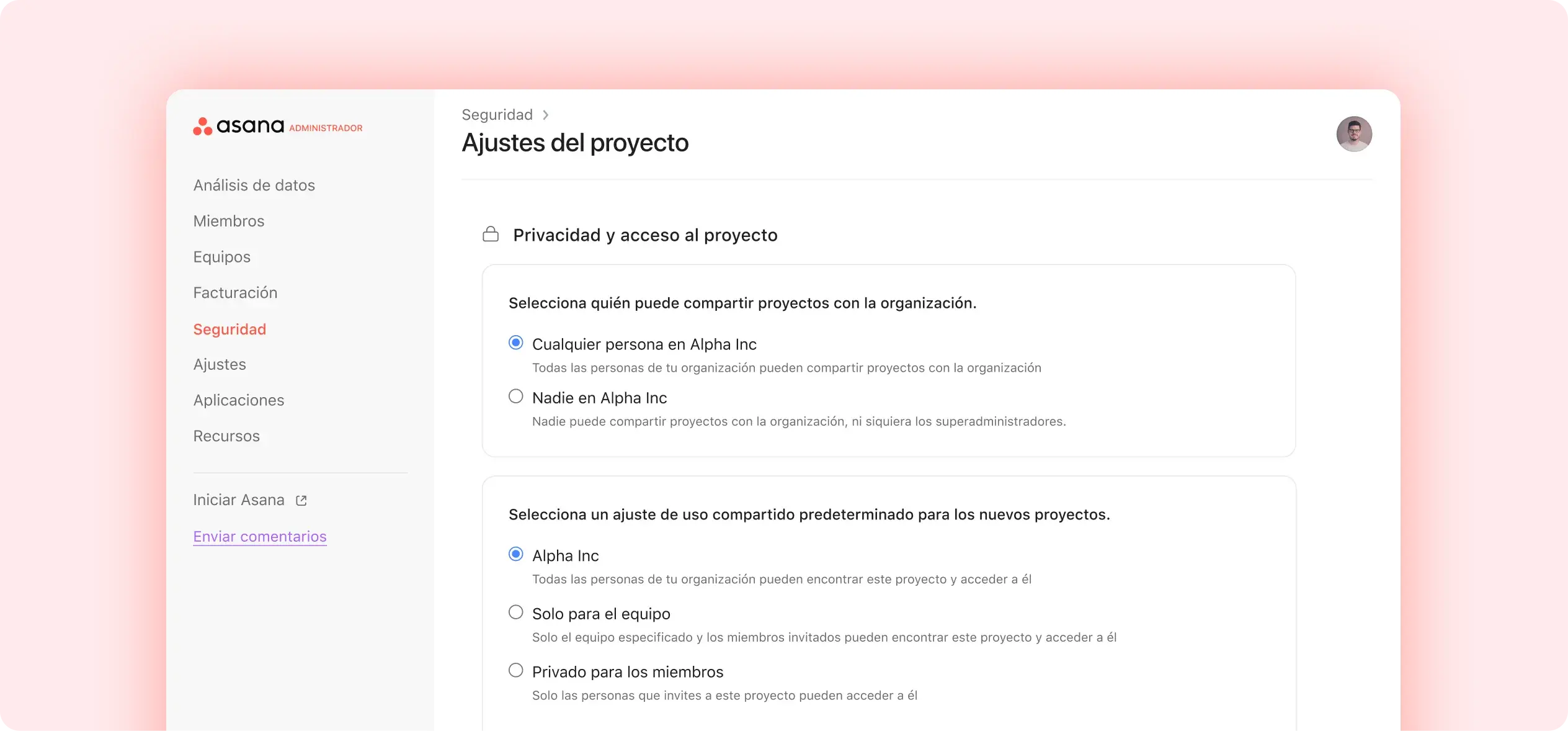Navigate to Equipos section

coord(221,257)
